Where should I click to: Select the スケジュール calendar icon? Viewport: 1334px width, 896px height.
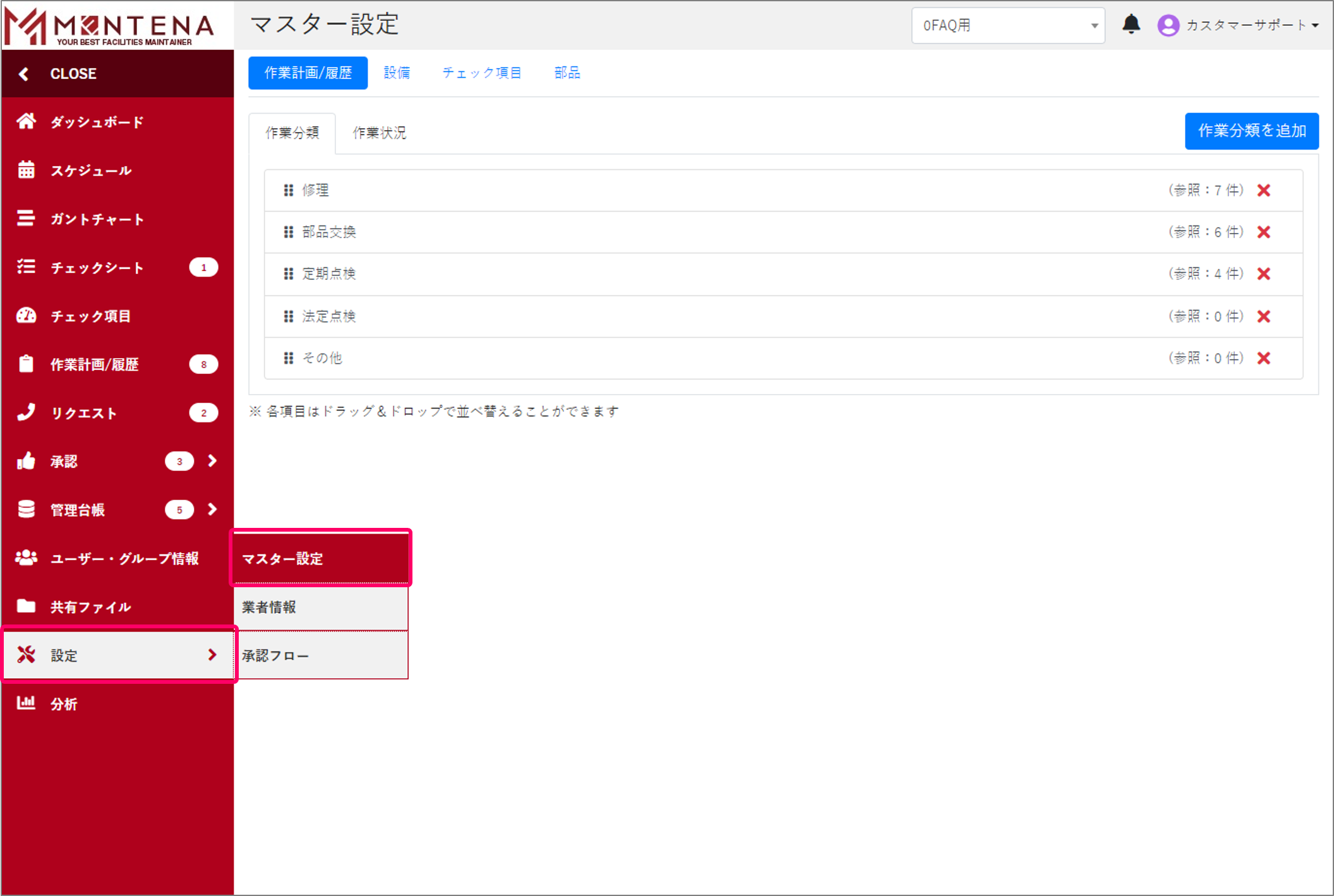[26, 170]
